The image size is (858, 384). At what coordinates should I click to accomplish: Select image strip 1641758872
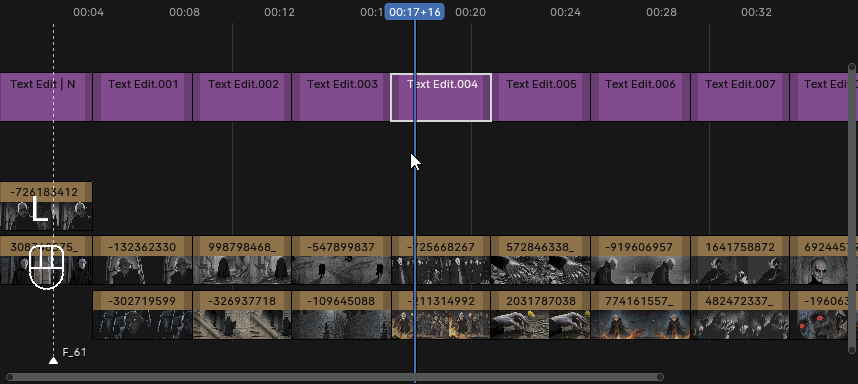coord(740,260)
